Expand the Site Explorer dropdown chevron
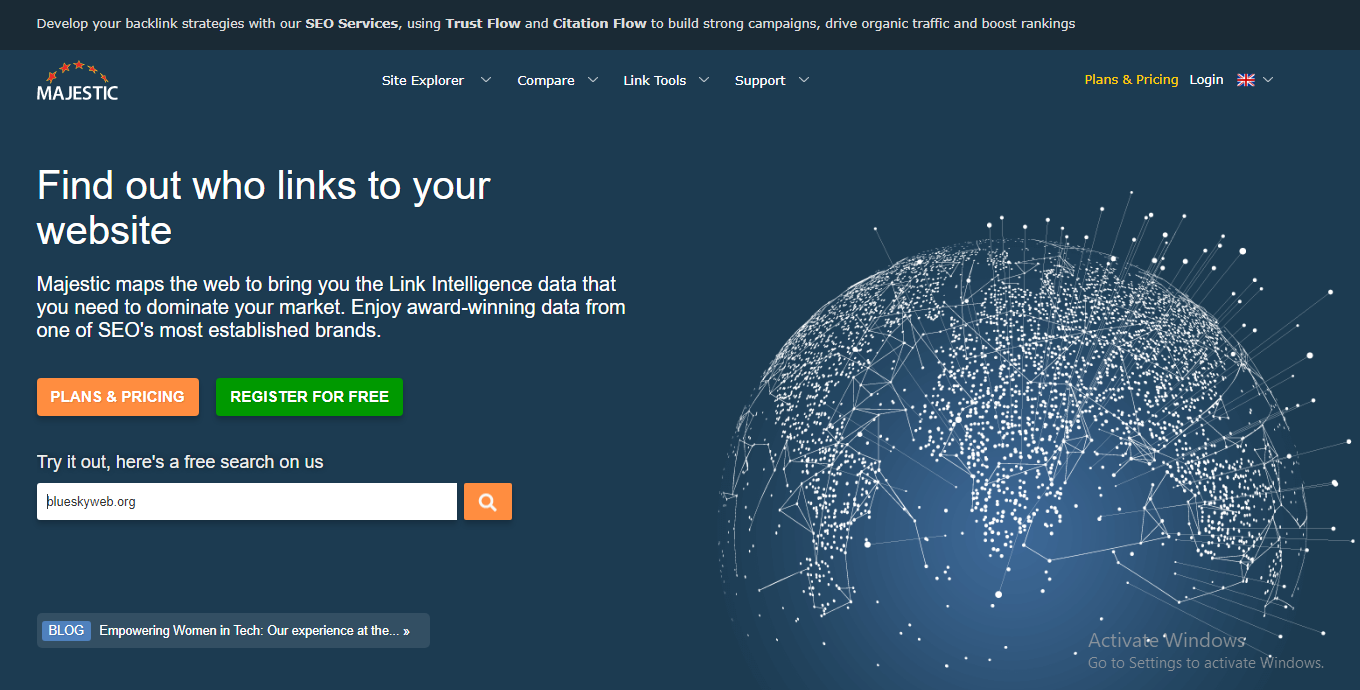 [486, 80]
